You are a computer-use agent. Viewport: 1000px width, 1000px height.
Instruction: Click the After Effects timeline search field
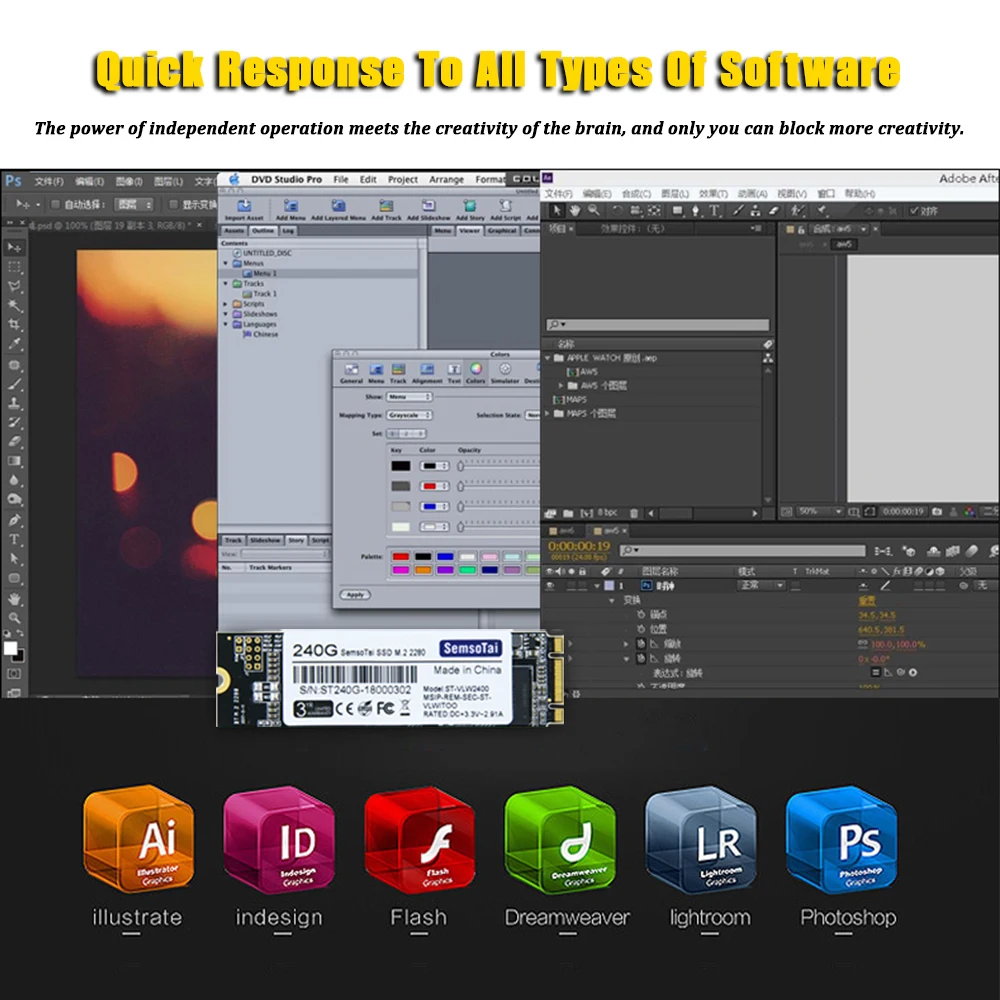pyautogui.click(x=742, y=550)
